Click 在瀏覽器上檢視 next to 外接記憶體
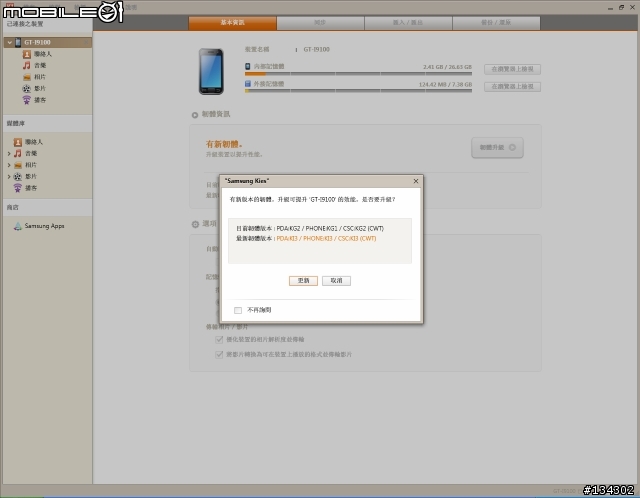 (x=512, y=87)
